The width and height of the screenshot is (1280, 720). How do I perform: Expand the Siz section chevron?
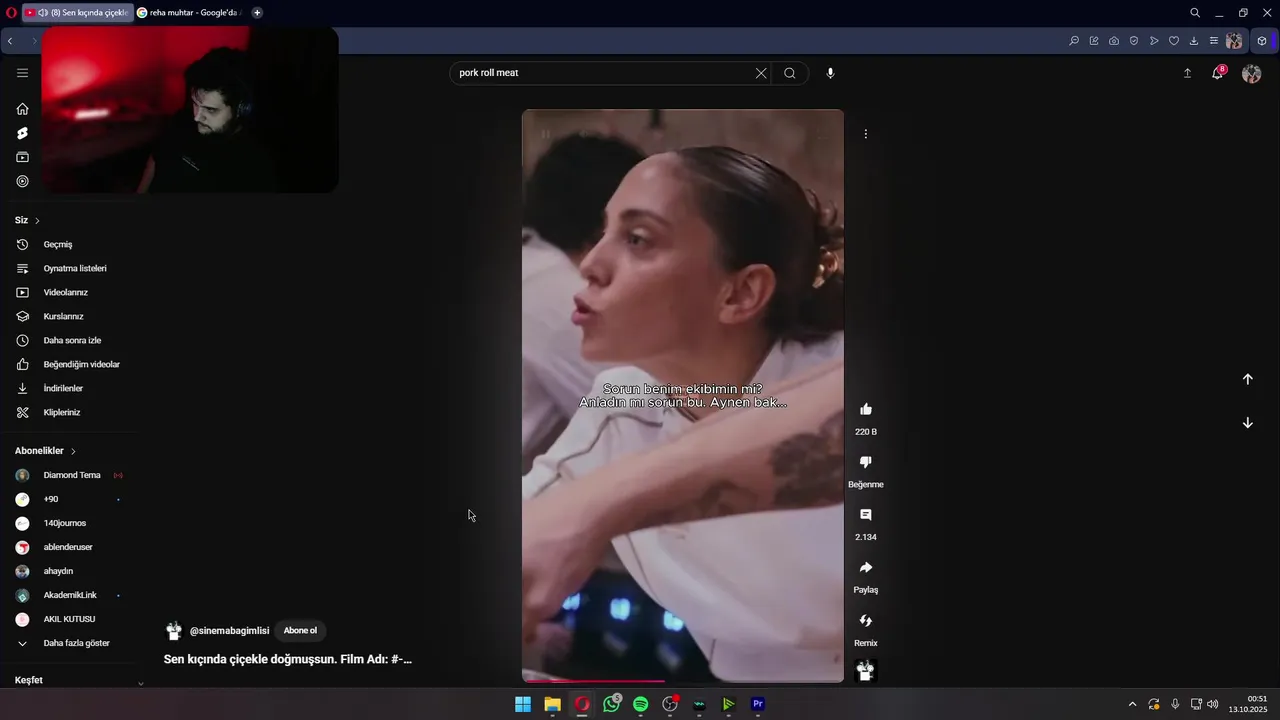pyautogui.click(x=37, y=221)
